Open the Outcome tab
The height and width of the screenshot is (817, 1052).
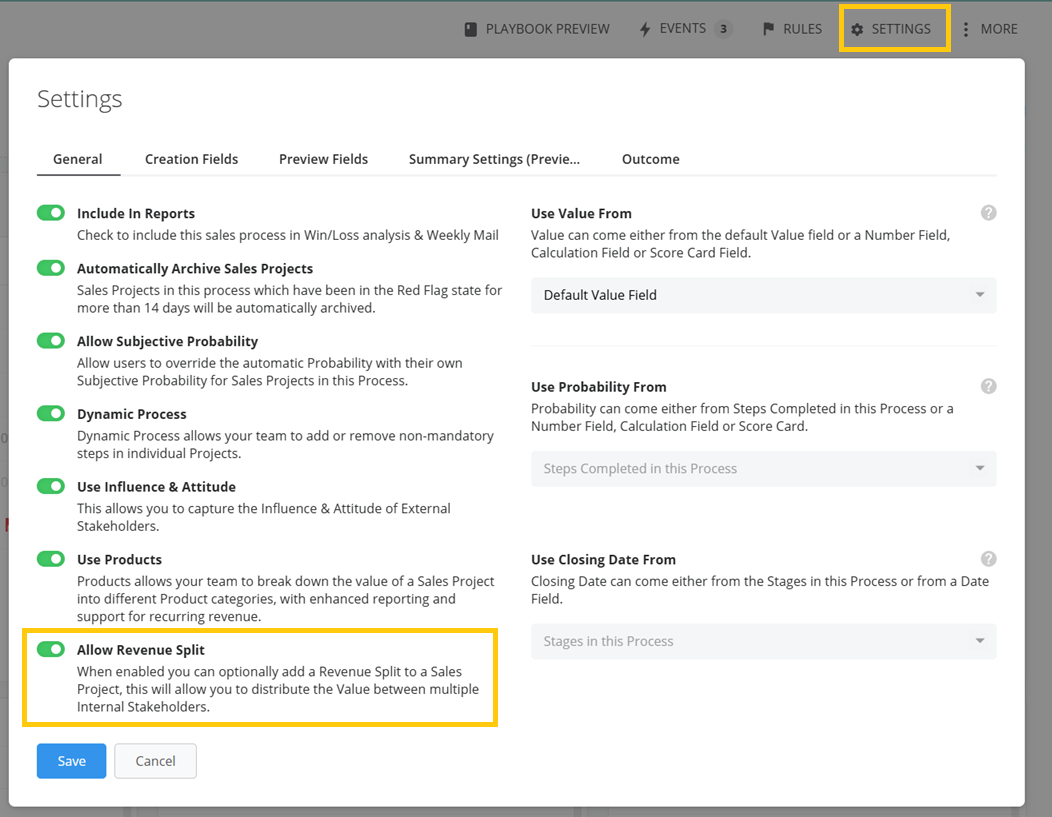[650, 159]
